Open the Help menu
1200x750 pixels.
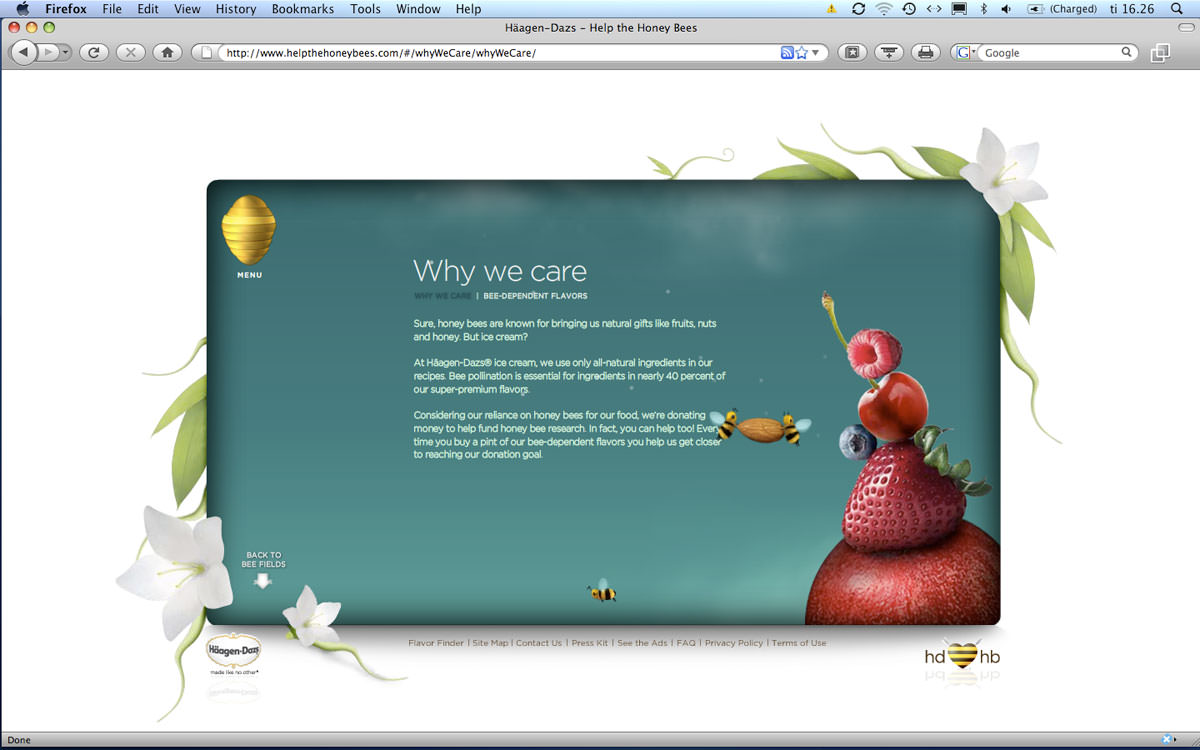pyautogui.click(x=468, y=9)
